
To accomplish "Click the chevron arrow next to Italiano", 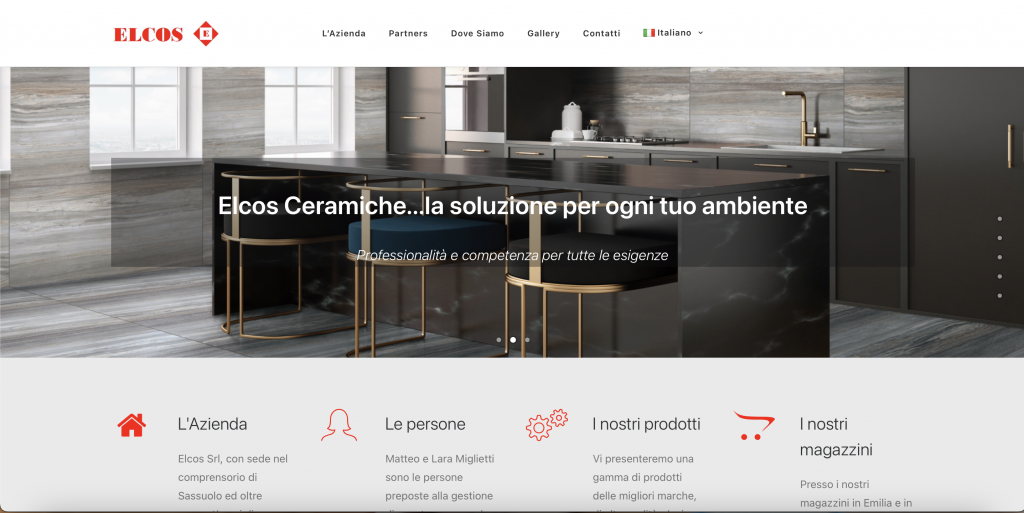I will [701, 33].
